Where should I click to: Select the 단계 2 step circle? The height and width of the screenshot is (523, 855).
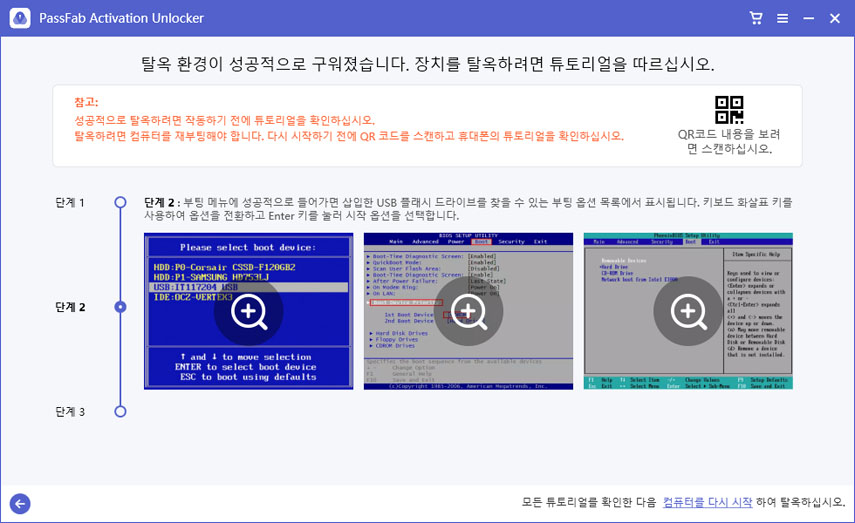[x=121, y=307]
